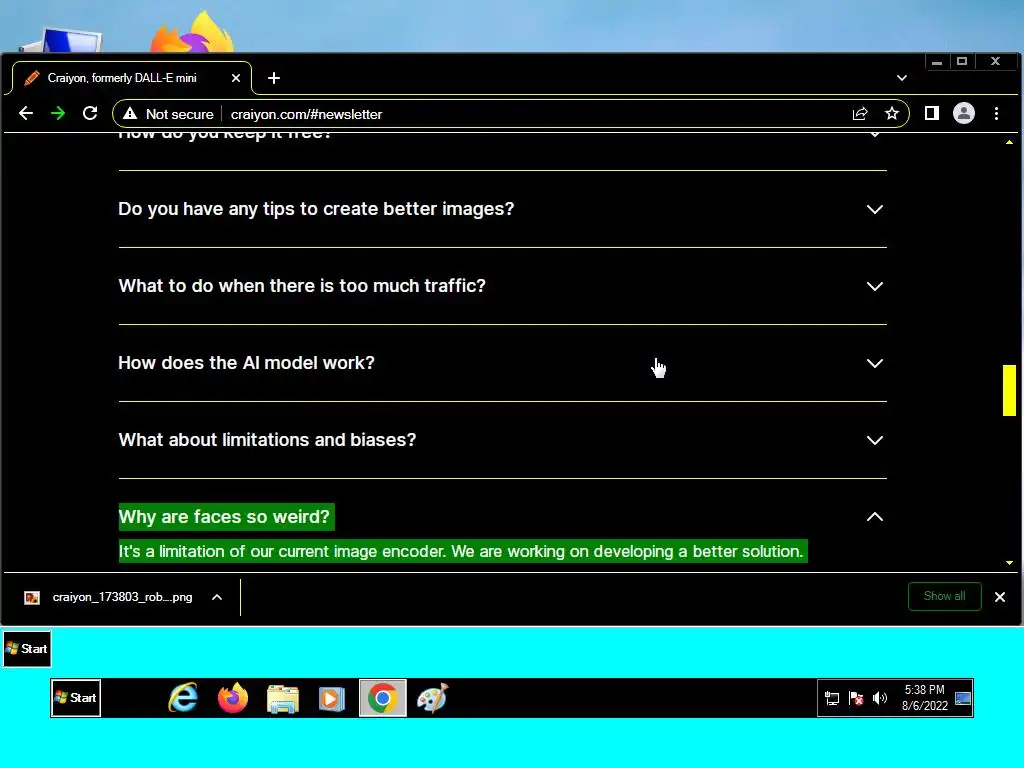Click the address bar URL craiyon.com/#newsletter
Viewport: 1024px width, 768px height.
306,114
